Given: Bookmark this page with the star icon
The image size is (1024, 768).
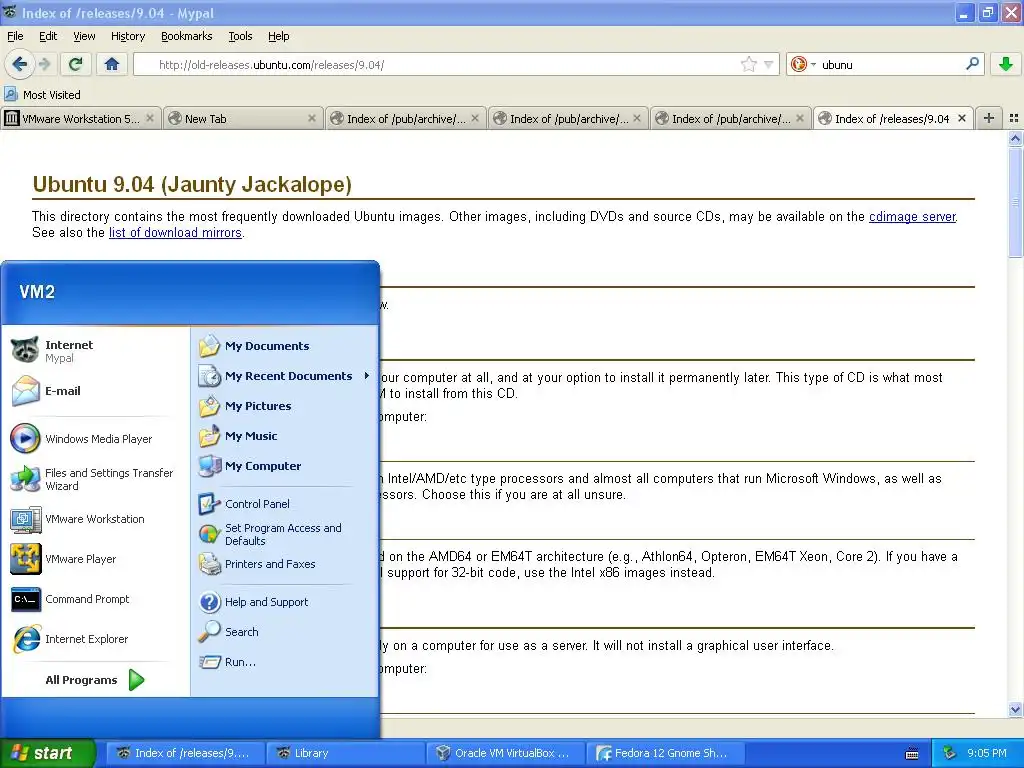Looking at the screenshot, I should 748,64.
